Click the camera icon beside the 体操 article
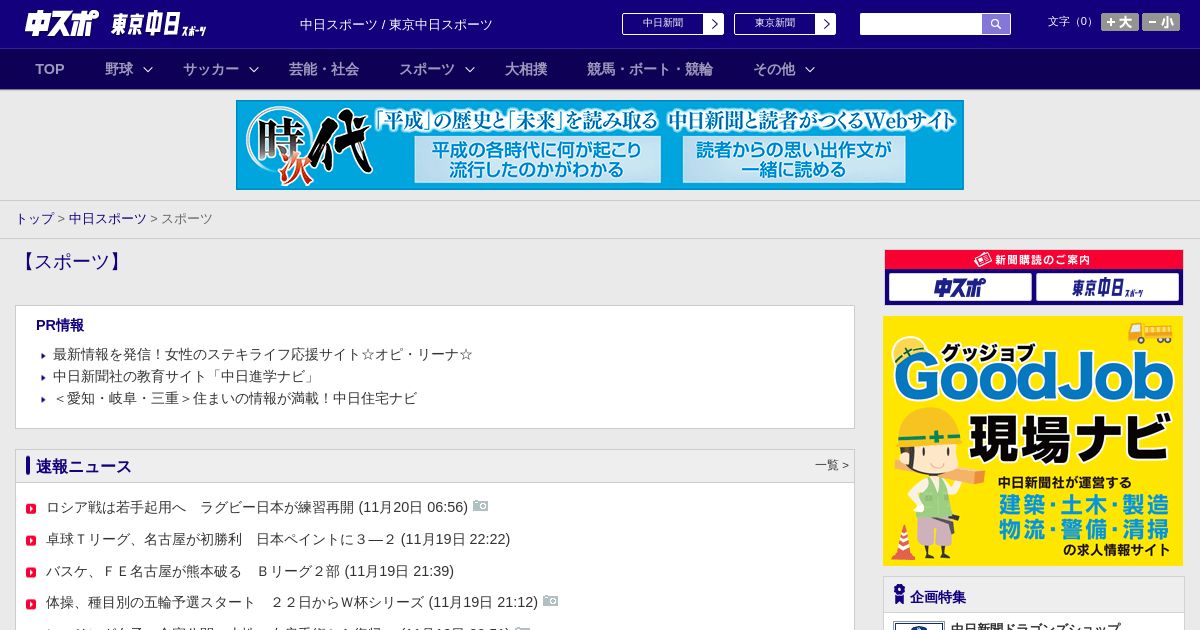Viewport: 1200px width, 630px height. point(551,601)
